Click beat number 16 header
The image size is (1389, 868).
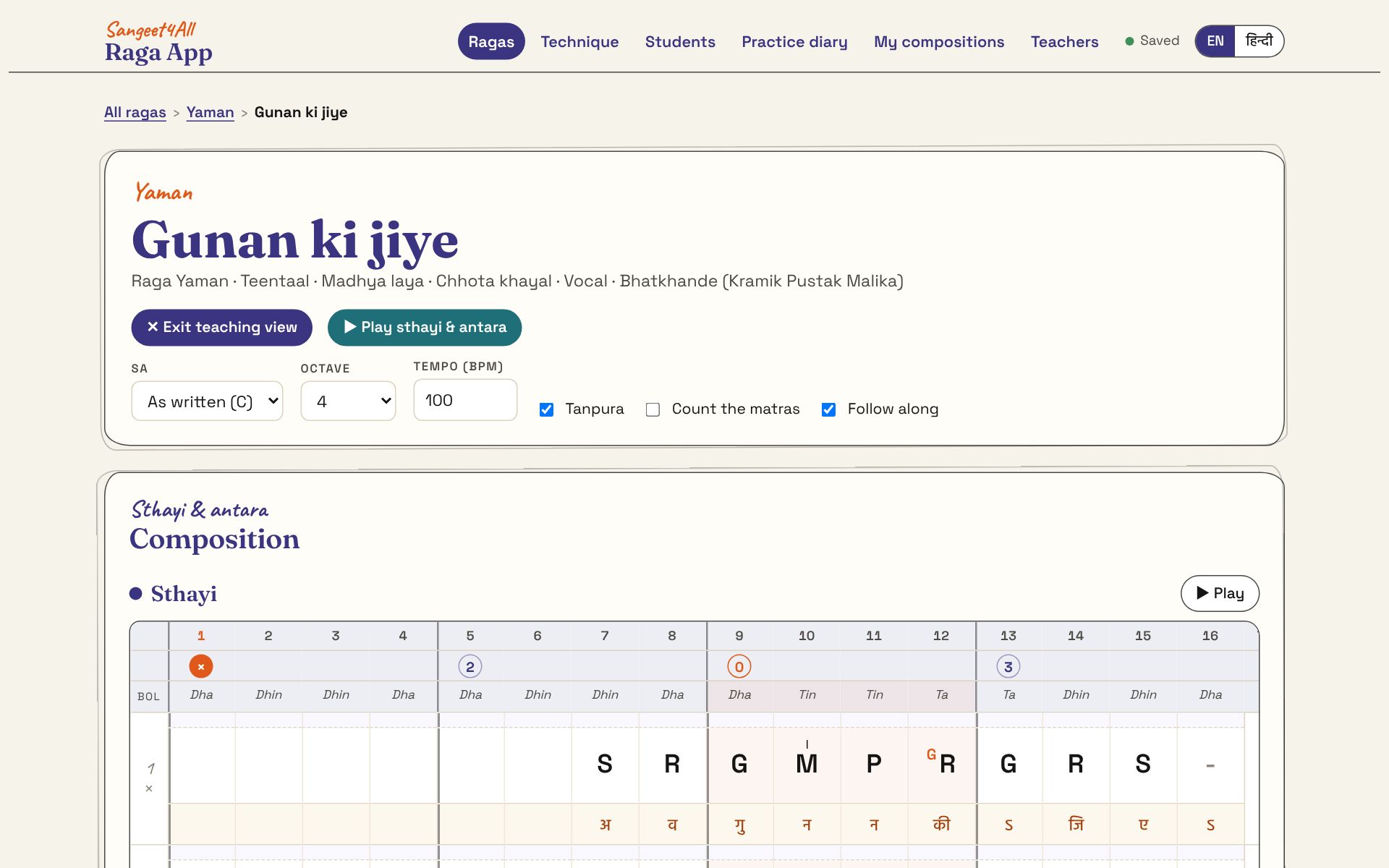click(1210, 636)
